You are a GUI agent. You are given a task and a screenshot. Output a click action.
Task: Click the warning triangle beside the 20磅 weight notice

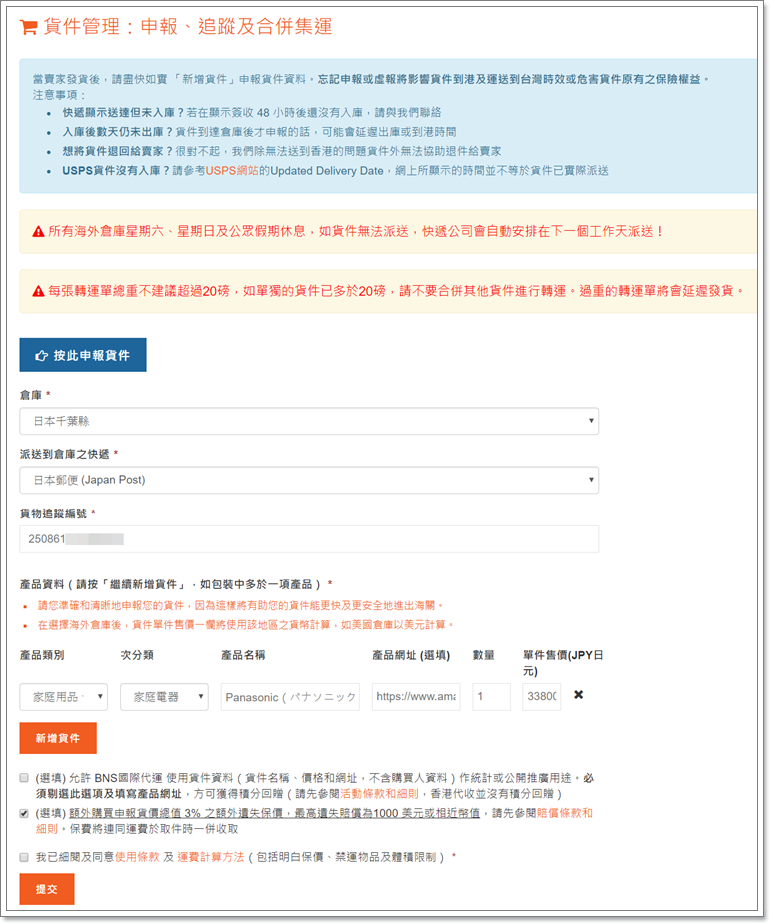pyautogui.click(x=38, y=291)
